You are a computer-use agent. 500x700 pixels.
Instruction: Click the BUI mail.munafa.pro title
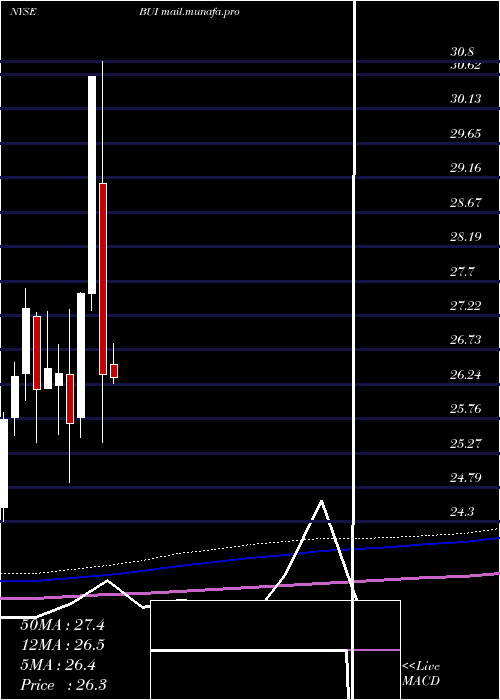click(189, 12)
